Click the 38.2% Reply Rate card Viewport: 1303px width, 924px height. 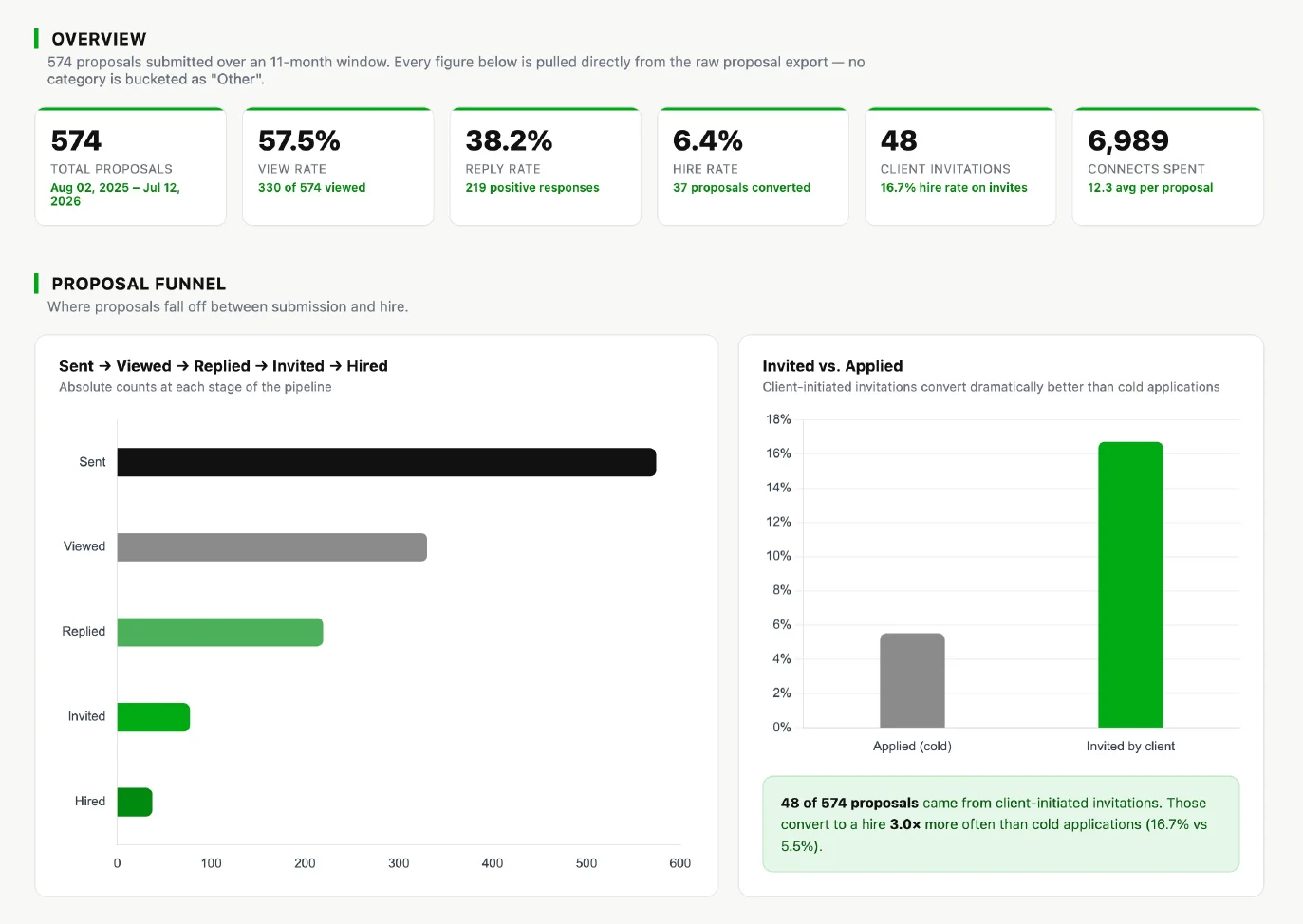[546, 166]
